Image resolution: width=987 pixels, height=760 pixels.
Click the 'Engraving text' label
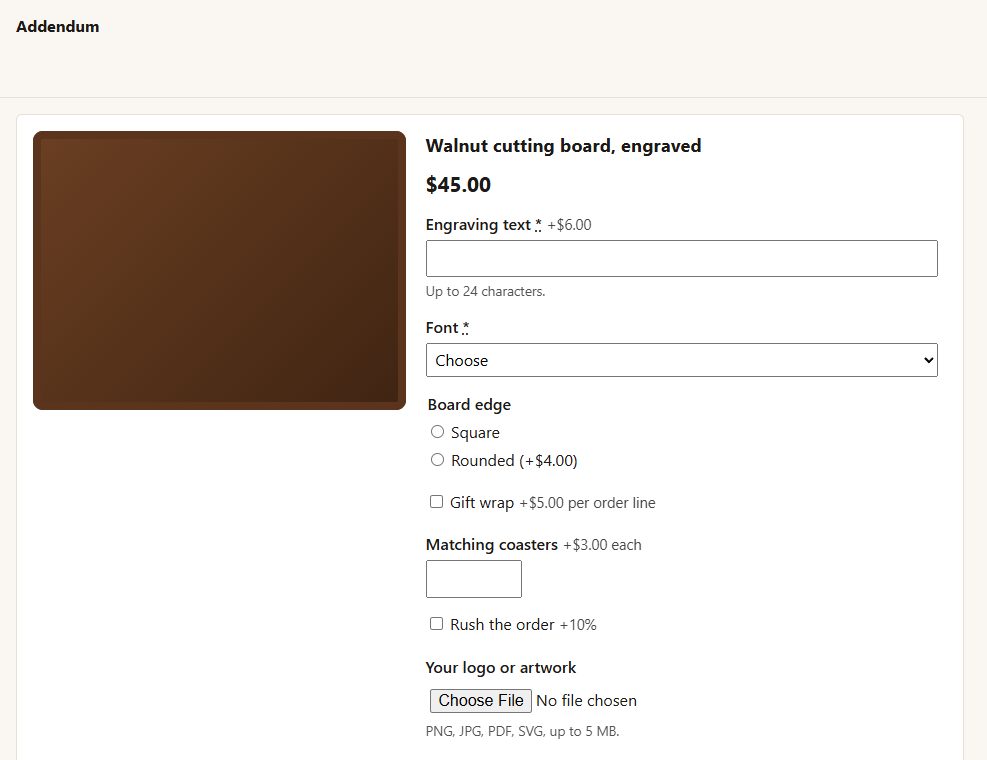click(478, 225)
